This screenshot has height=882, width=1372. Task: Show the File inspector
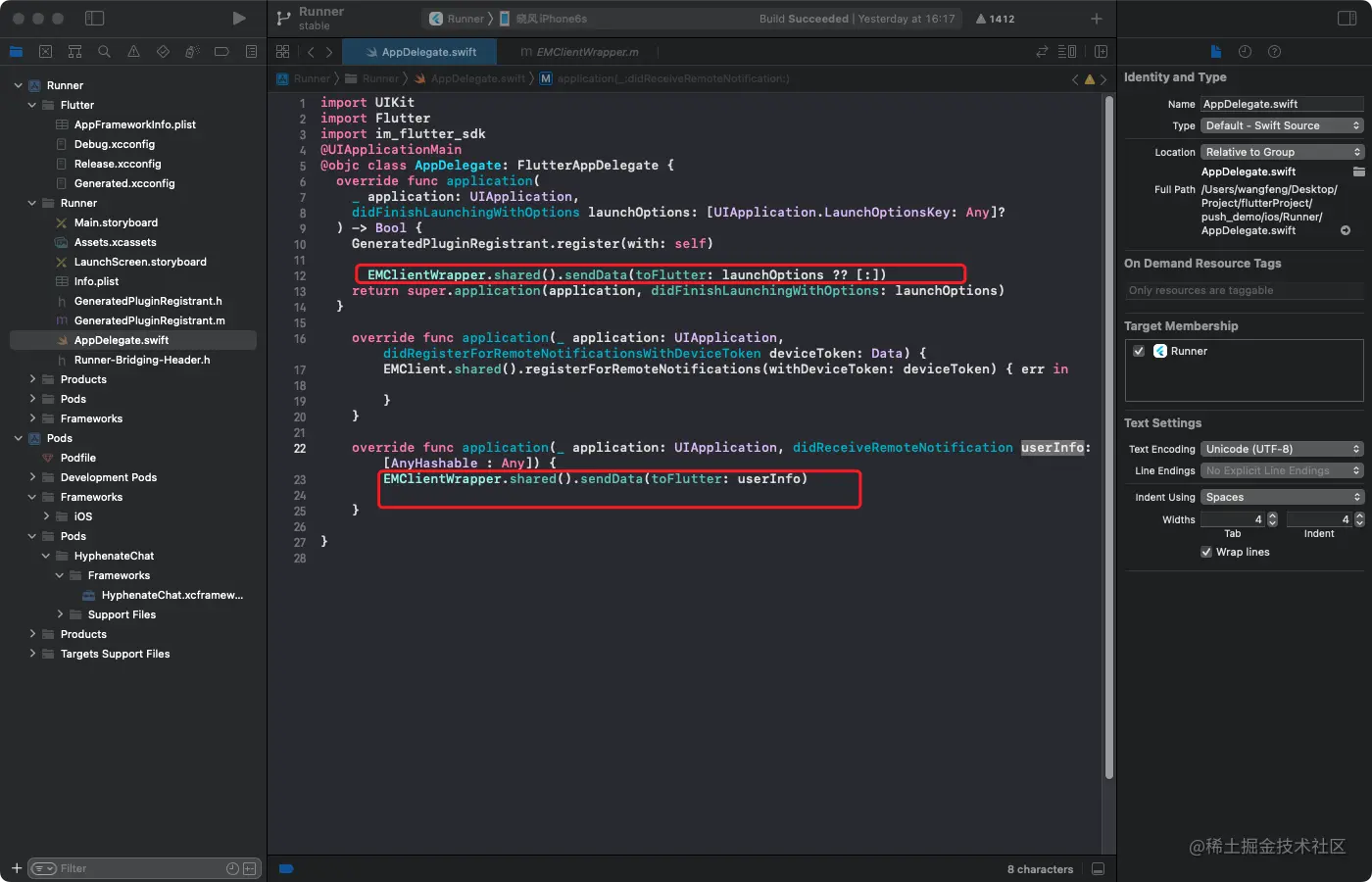pos(1215,52)
